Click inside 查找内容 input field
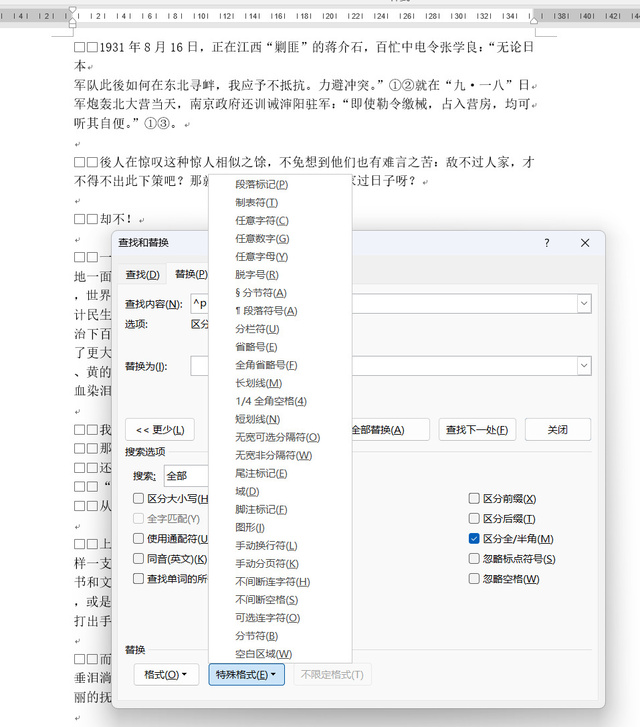Screen dimensions: 640x727 click(391, 304)
